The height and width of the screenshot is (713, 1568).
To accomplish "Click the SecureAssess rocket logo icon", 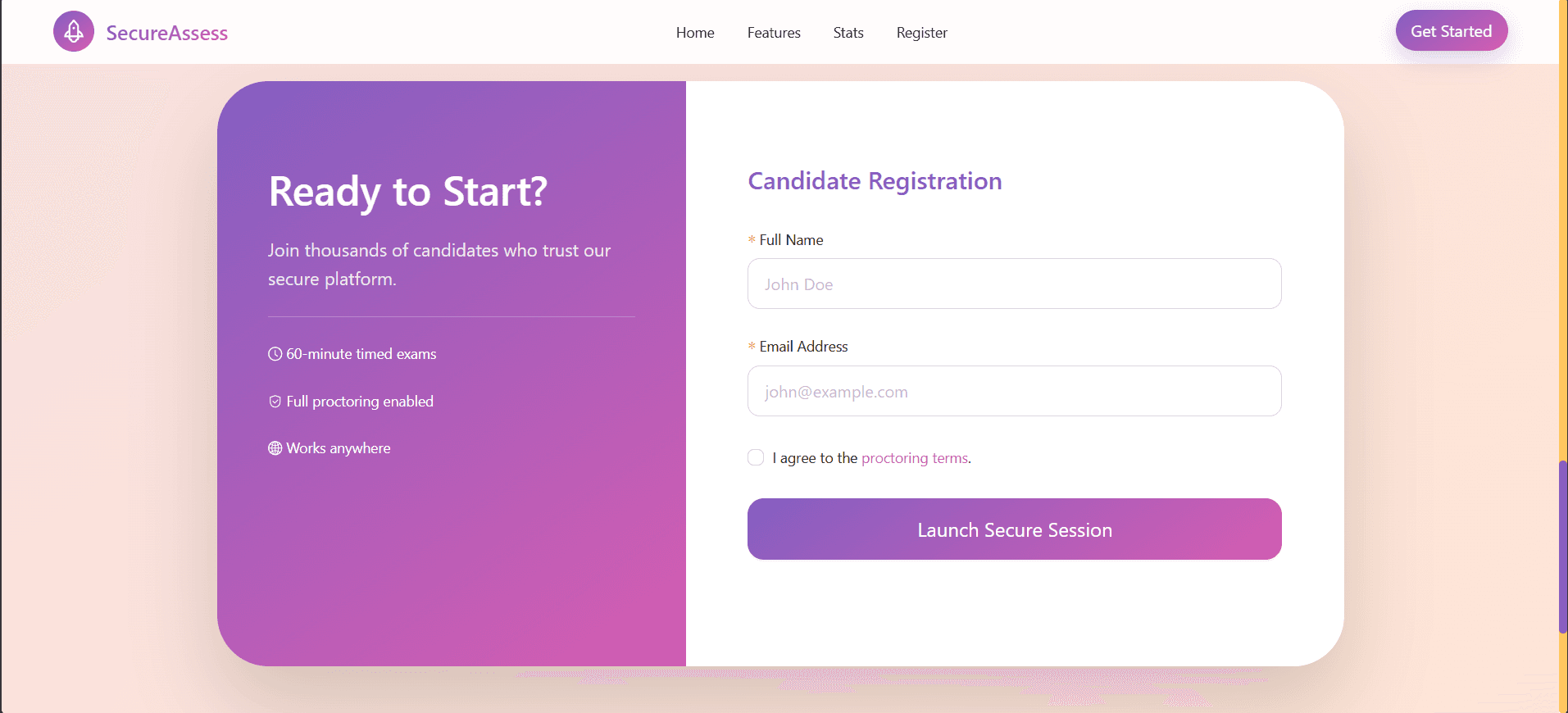I will (x=74, y=32).
